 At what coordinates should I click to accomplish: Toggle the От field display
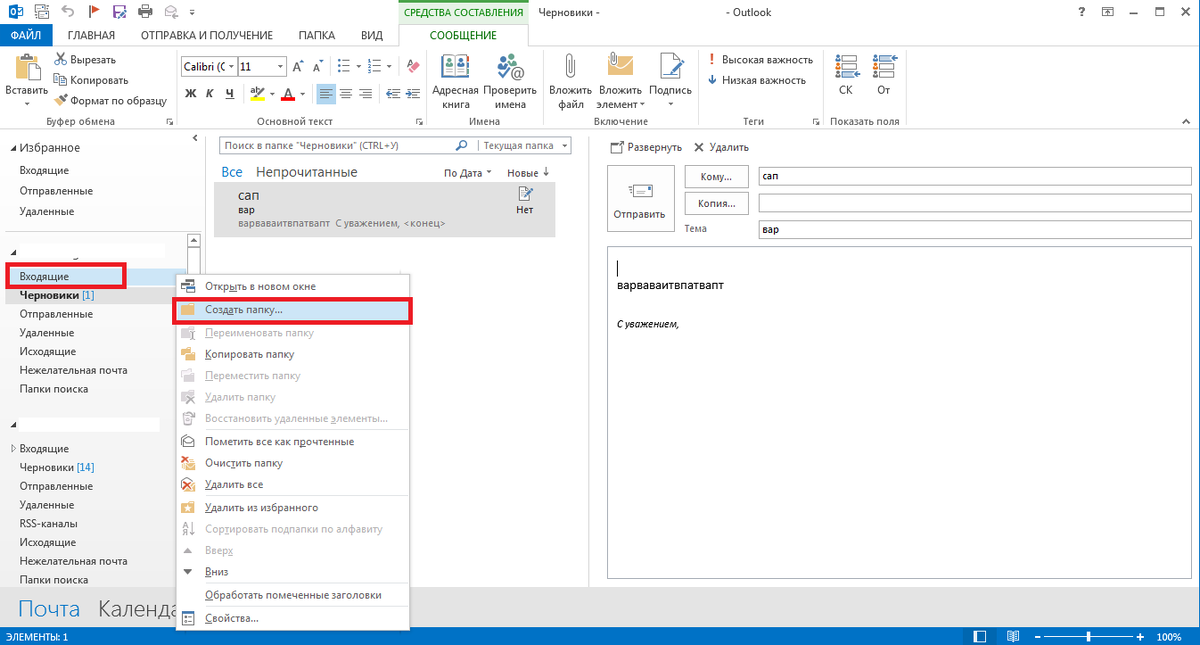coord(883,75)
